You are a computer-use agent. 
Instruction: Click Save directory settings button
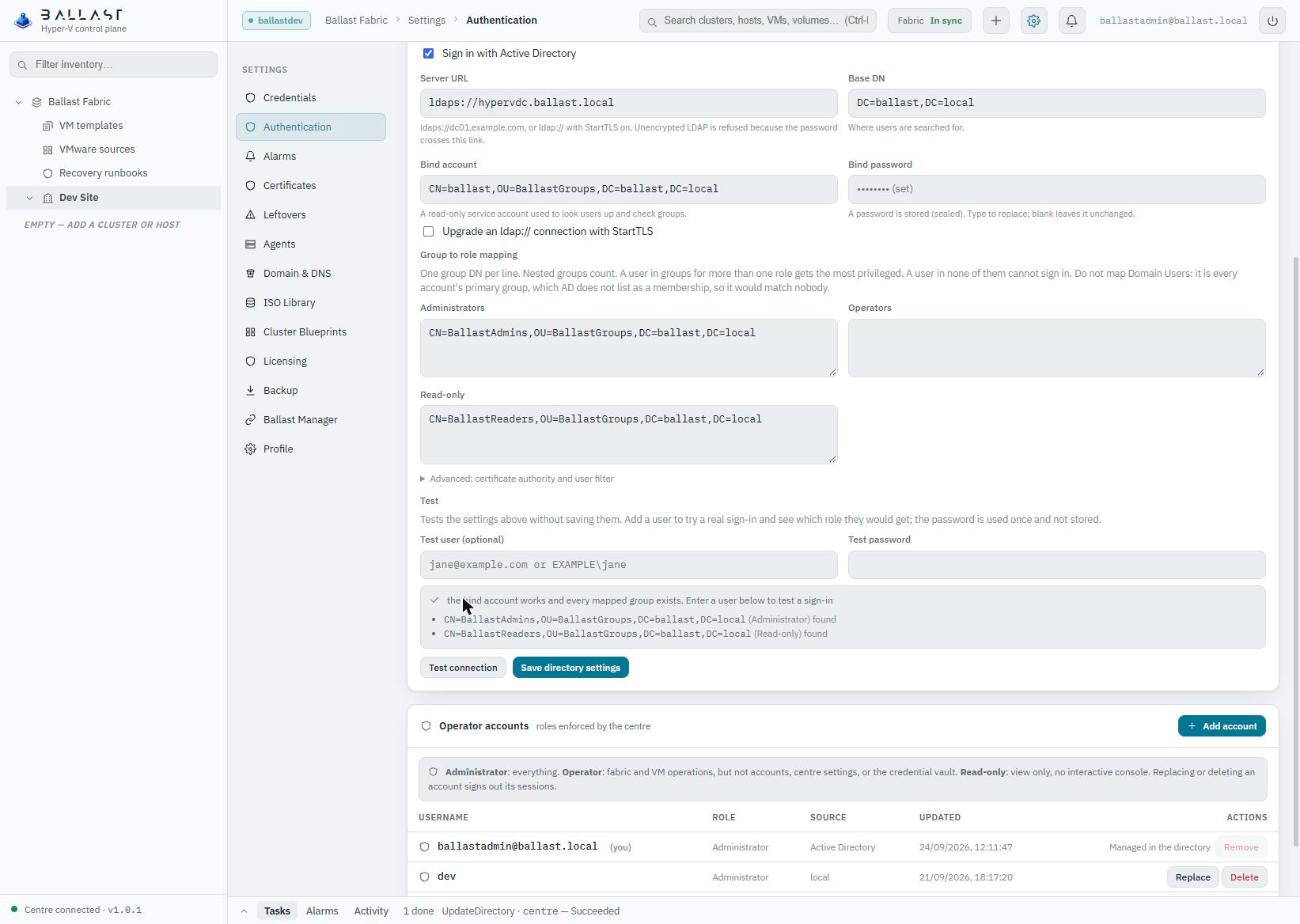pyautogui.click(x=570, y=668)
